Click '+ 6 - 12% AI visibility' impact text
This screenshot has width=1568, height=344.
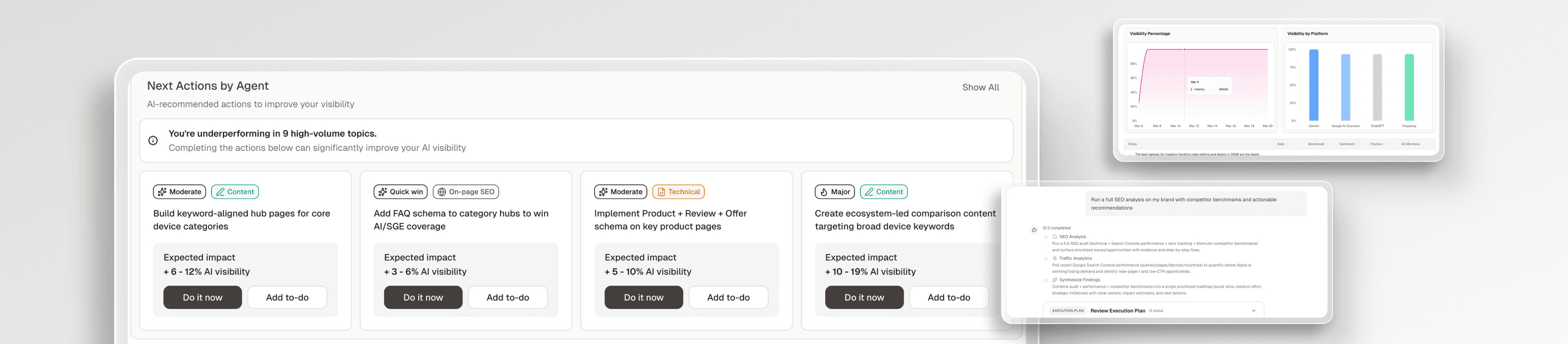pos(206,272)
